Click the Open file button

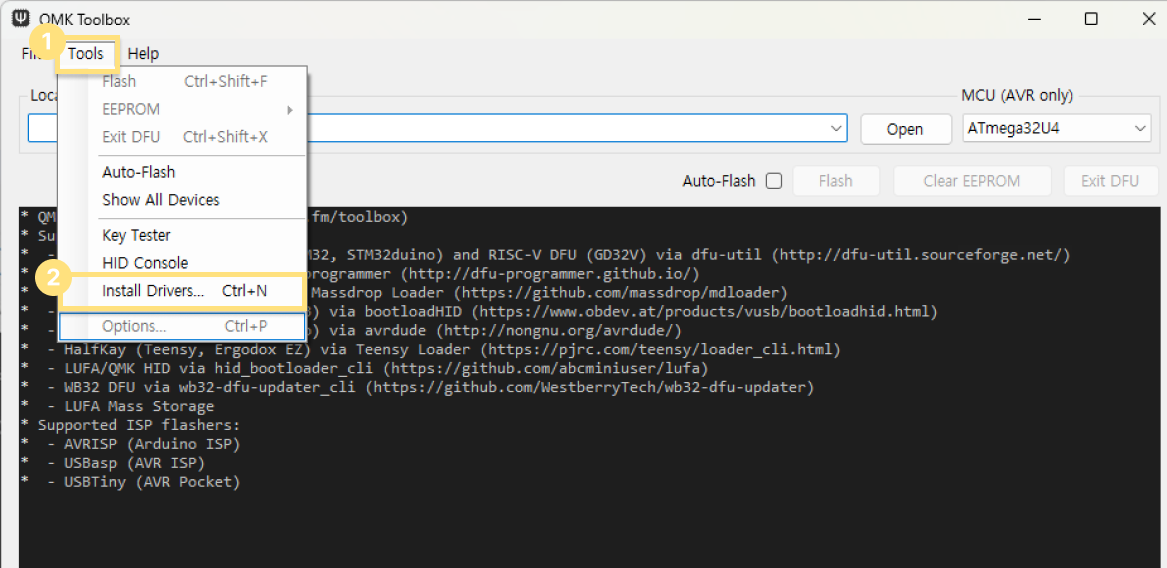pos(905,129)
